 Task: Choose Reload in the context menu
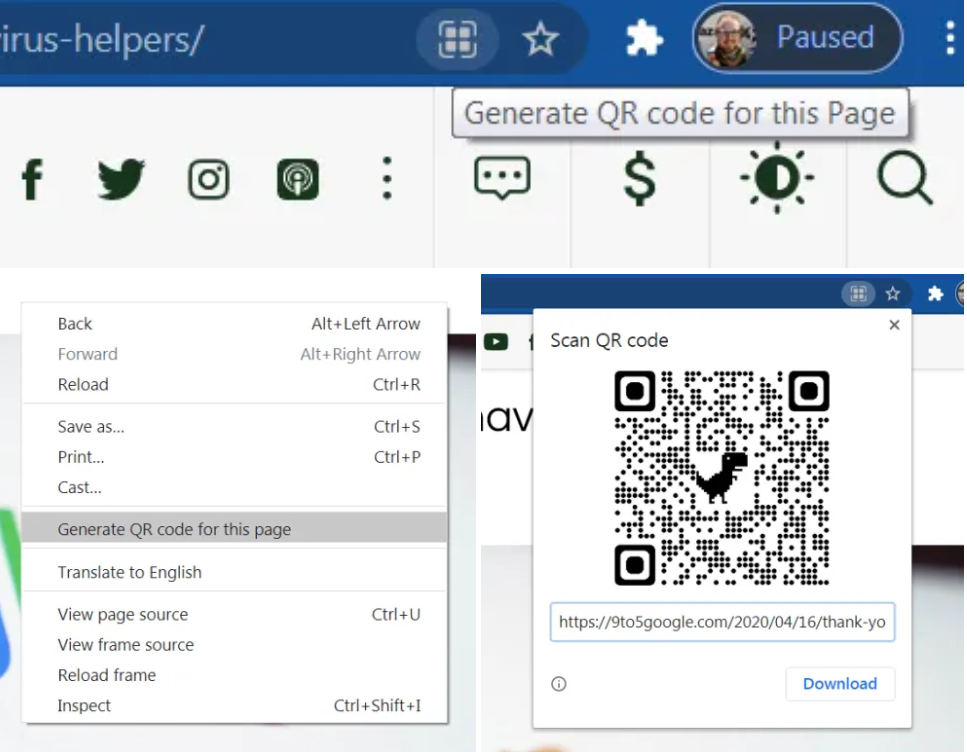click(x=234, y=384)
